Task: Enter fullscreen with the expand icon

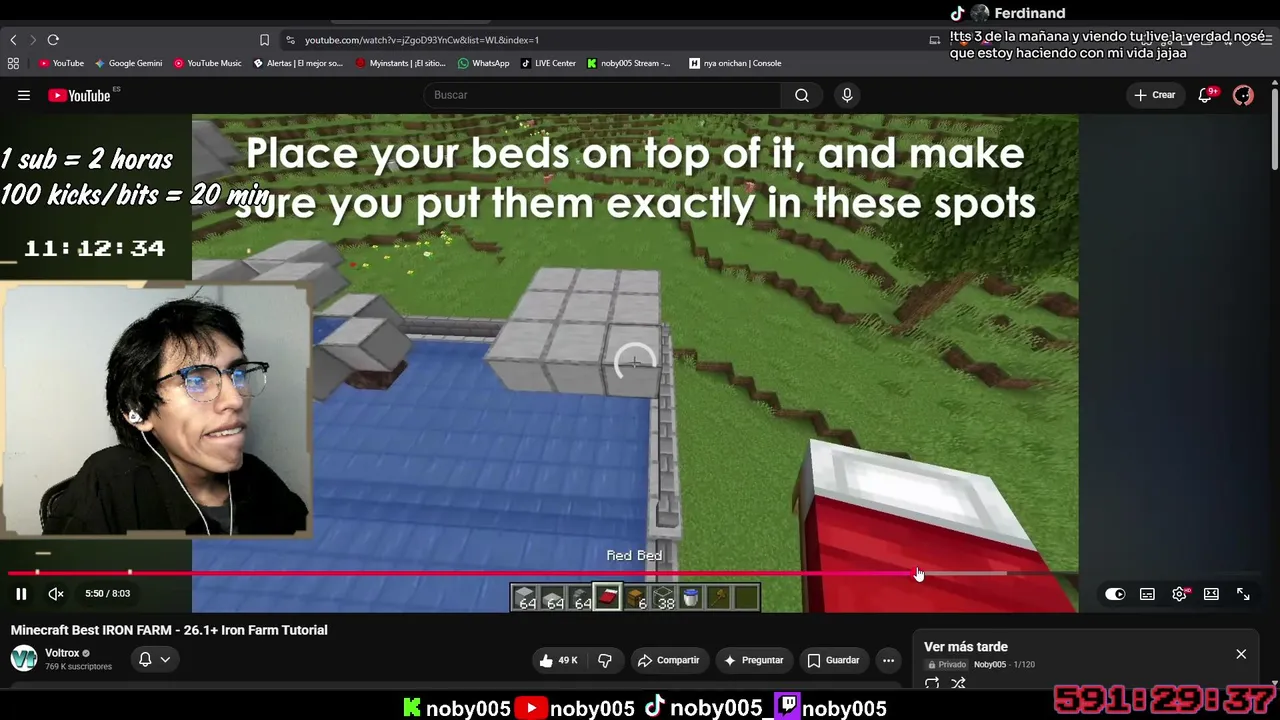Action: 1243,594
